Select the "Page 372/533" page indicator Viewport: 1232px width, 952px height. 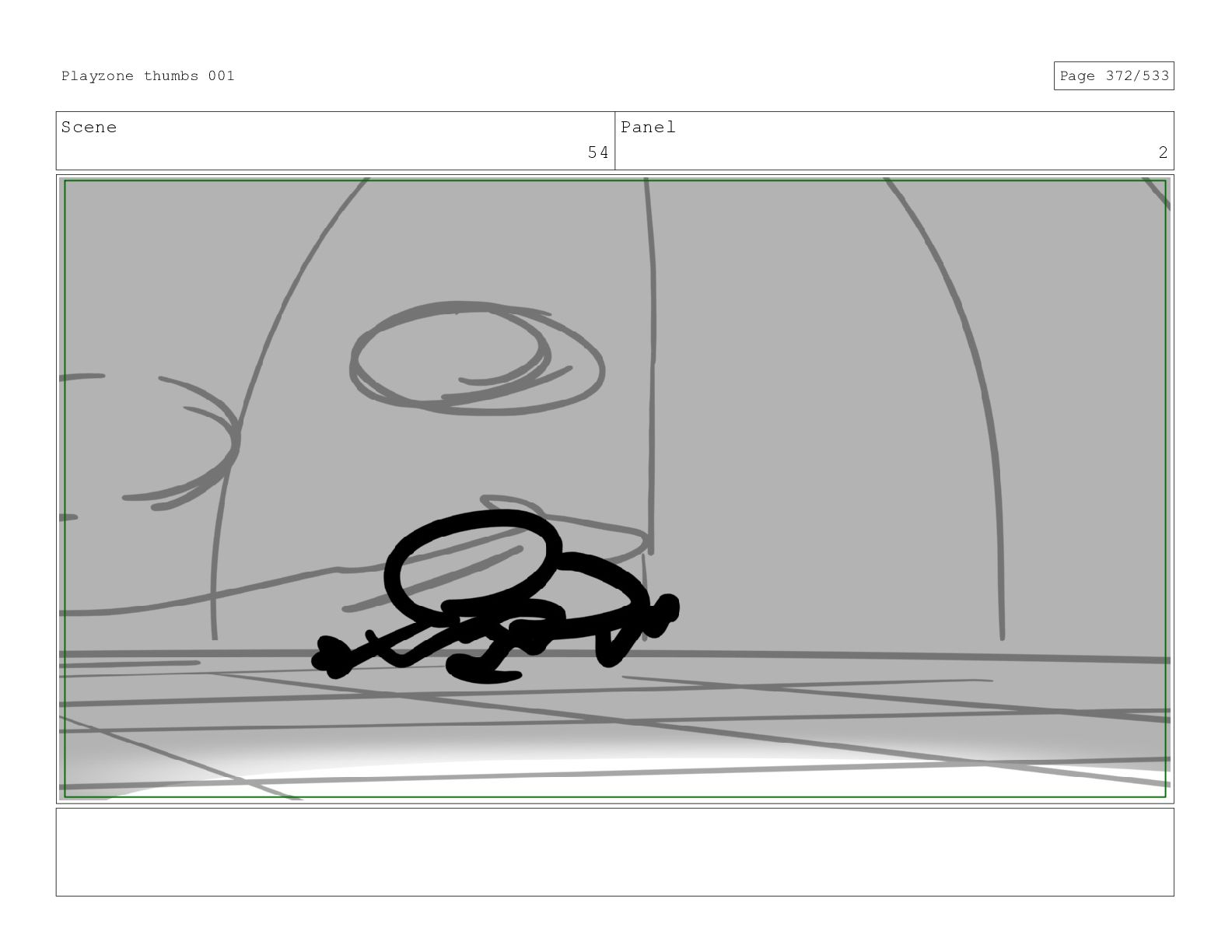tap(1114, 76)
